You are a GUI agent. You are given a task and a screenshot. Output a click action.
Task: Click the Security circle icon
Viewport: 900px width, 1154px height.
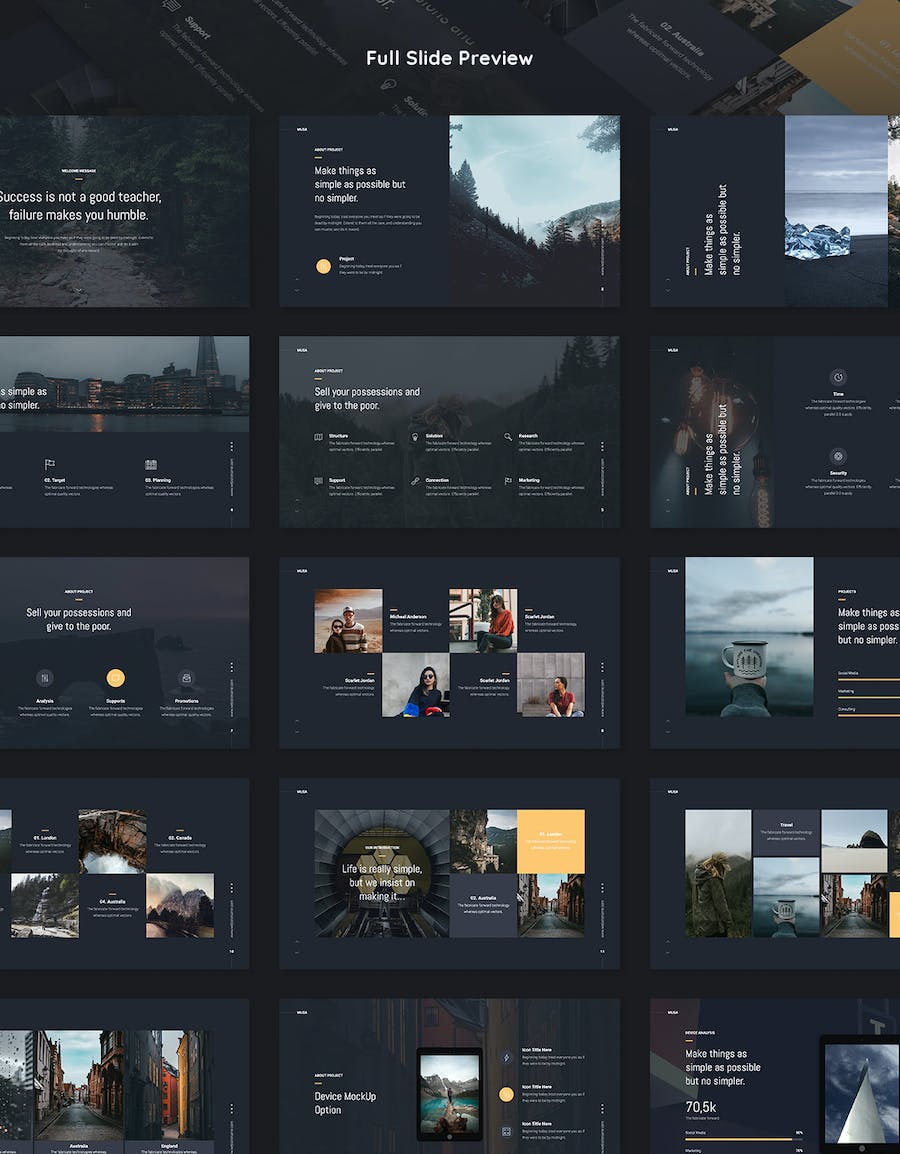point(838,455)
